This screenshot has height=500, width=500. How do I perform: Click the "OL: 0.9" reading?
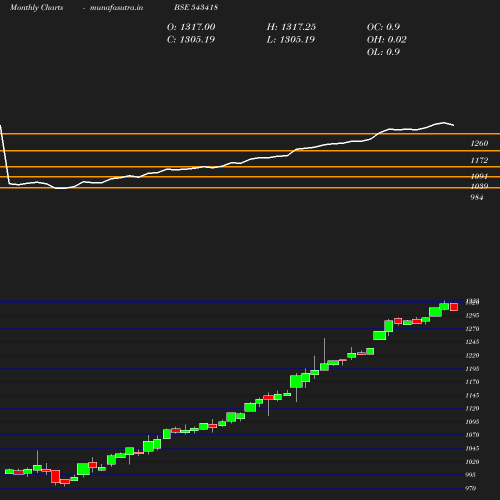[383, 52]
